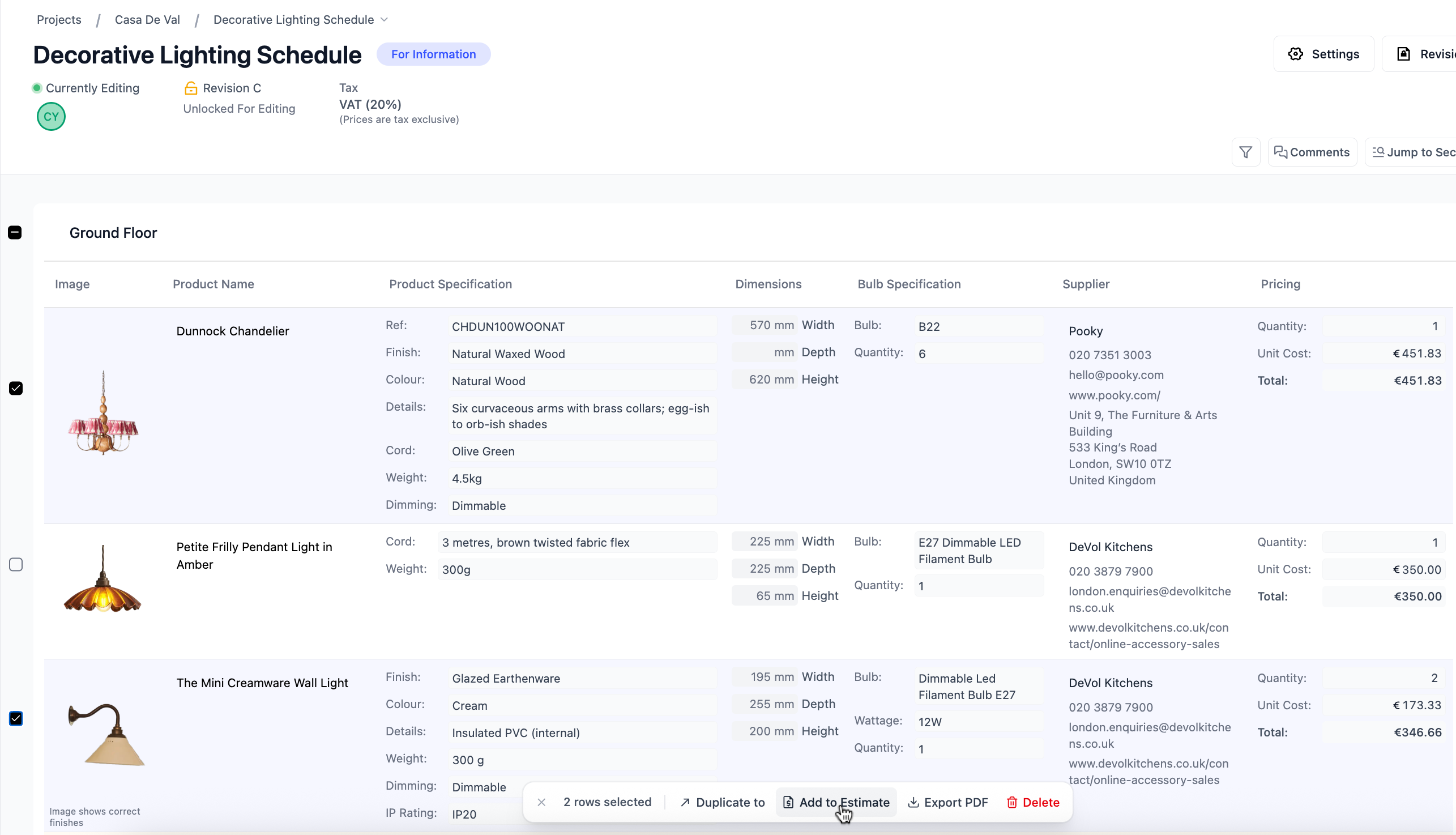Navigate to Casa De Val breadcrumb

pos(147,19)
